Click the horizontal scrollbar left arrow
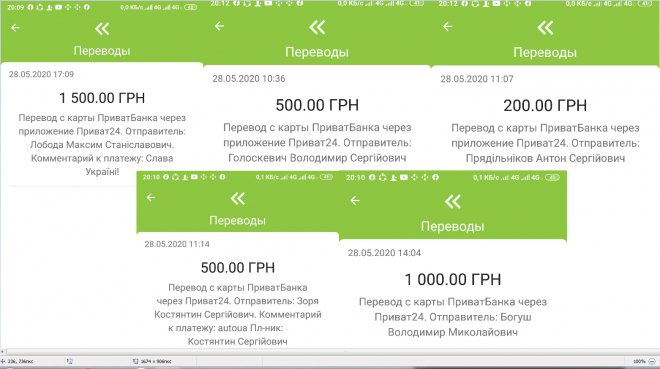 [3, 351]
